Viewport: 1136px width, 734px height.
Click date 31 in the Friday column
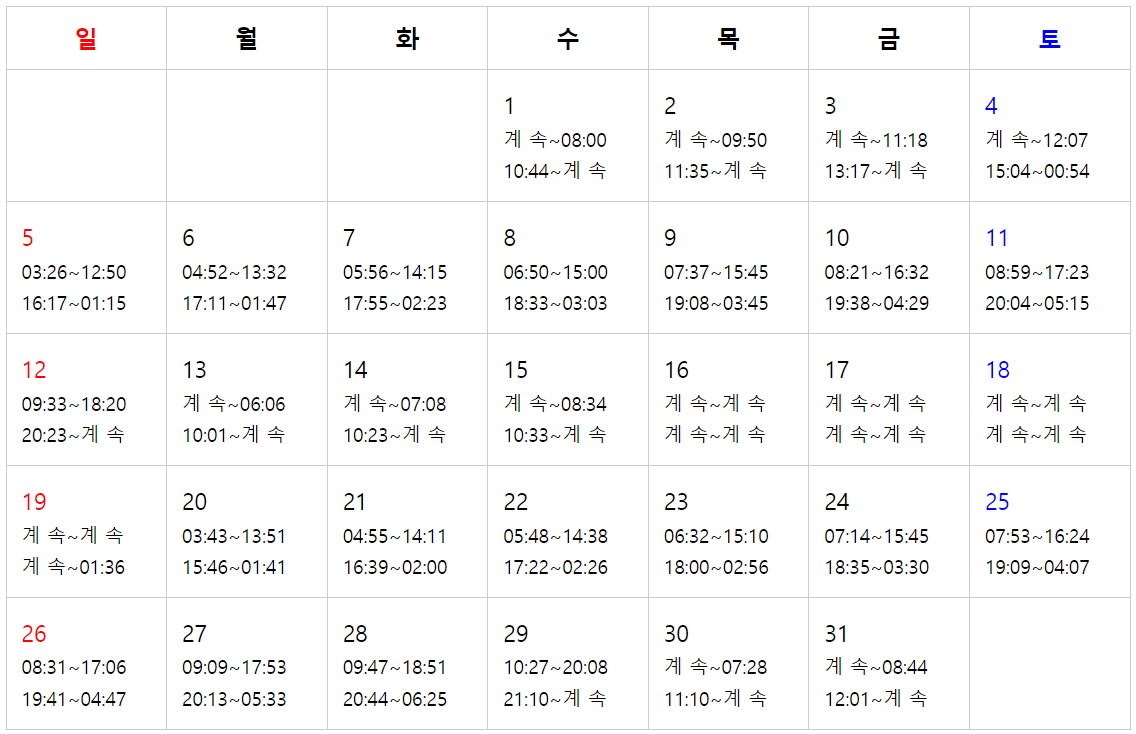pyautogui.click(x=836, y=633)
